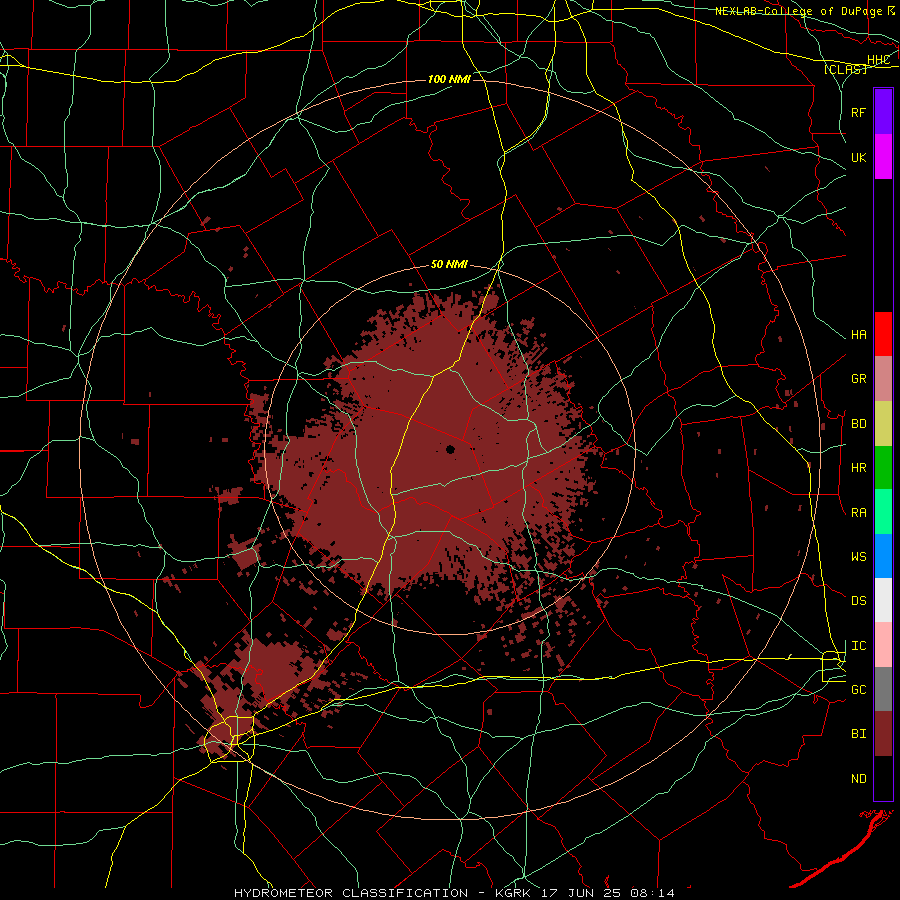Click the HA red legend swatch

(883, 334)
